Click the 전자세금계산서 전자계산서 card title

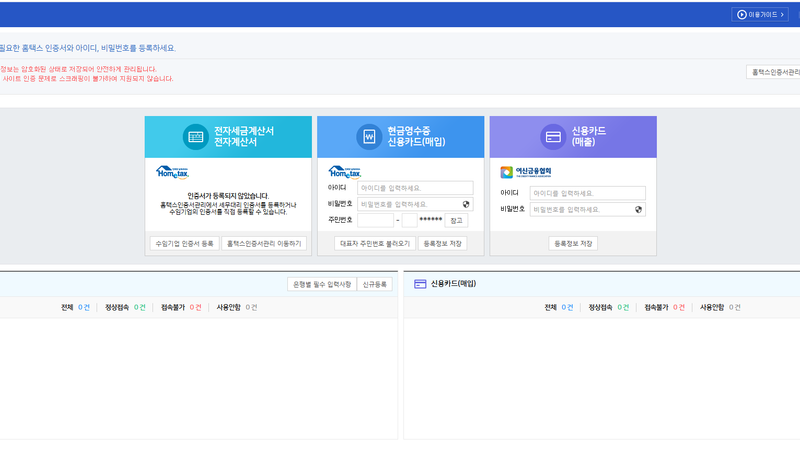[244, 136]
